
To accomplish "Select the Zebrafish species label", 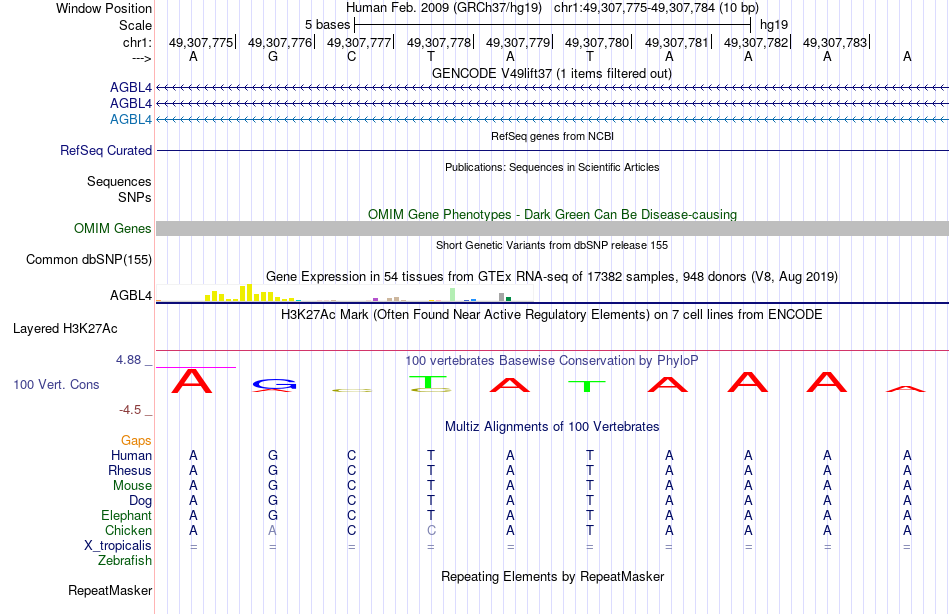I will coord(125,561).
